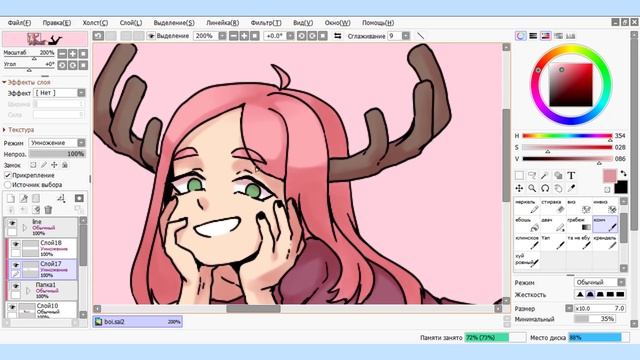This screenshot has width=640, height=360.
Task: Hide the "Папка1" folder
Action: [x=16, y=286]
